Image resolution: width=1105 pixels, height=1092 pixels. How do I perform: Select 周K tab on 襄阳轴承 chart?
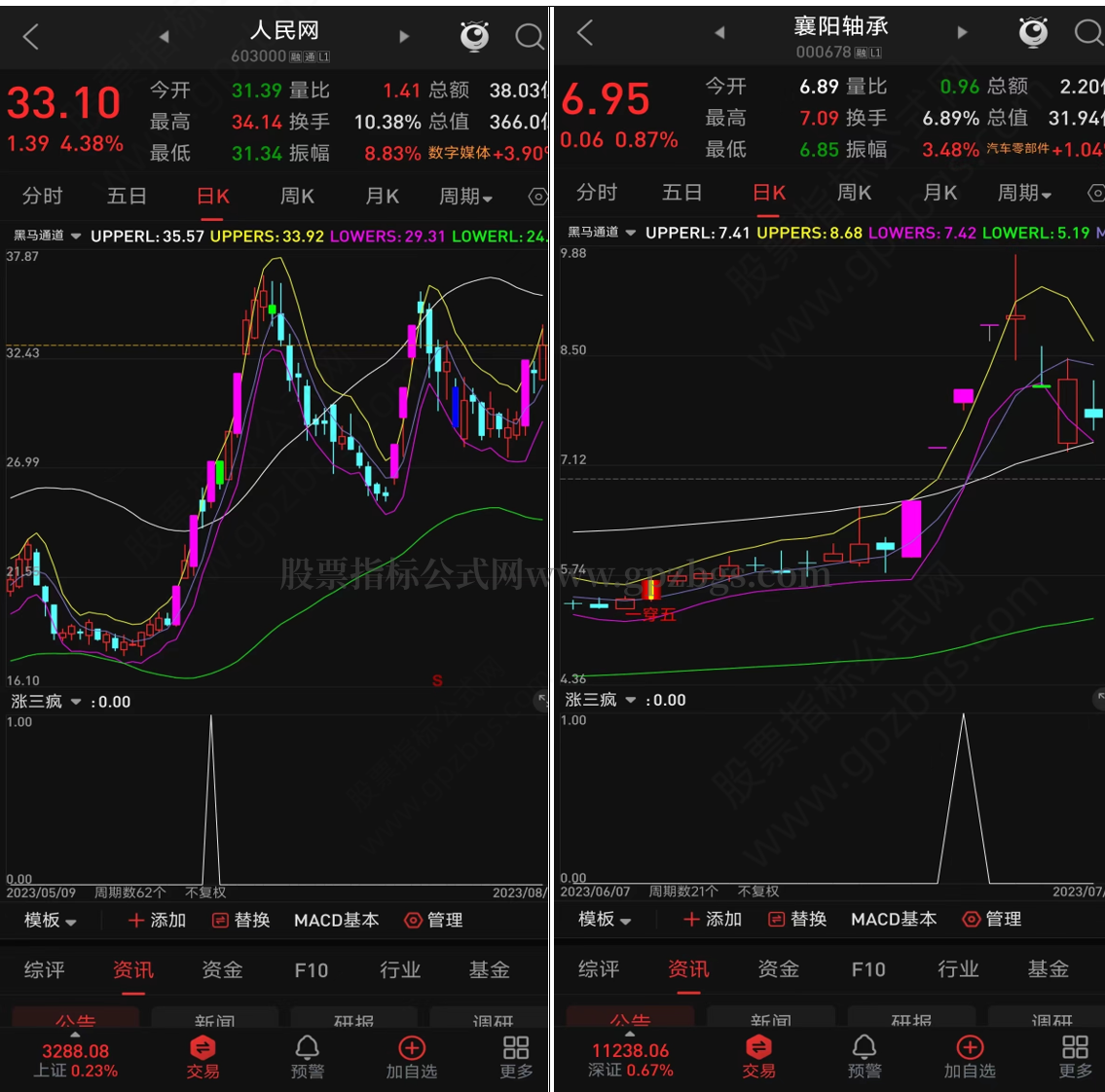tap(854, 193)
